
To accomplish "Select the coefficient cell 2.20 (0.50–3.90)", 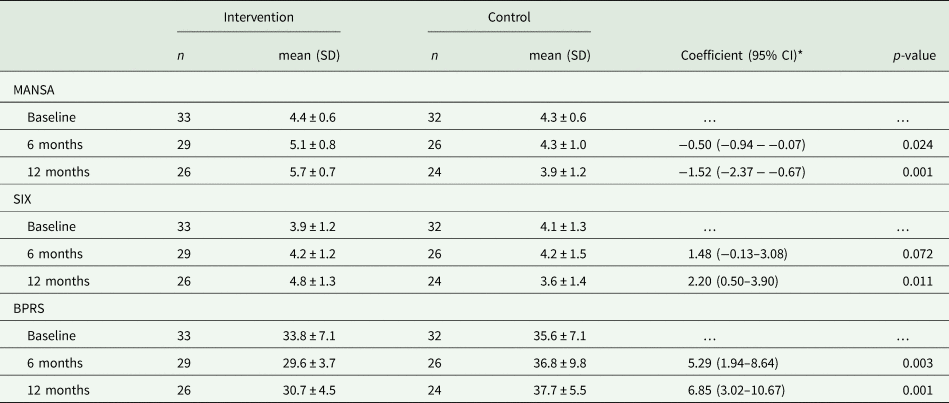I will tap(742, 280).
